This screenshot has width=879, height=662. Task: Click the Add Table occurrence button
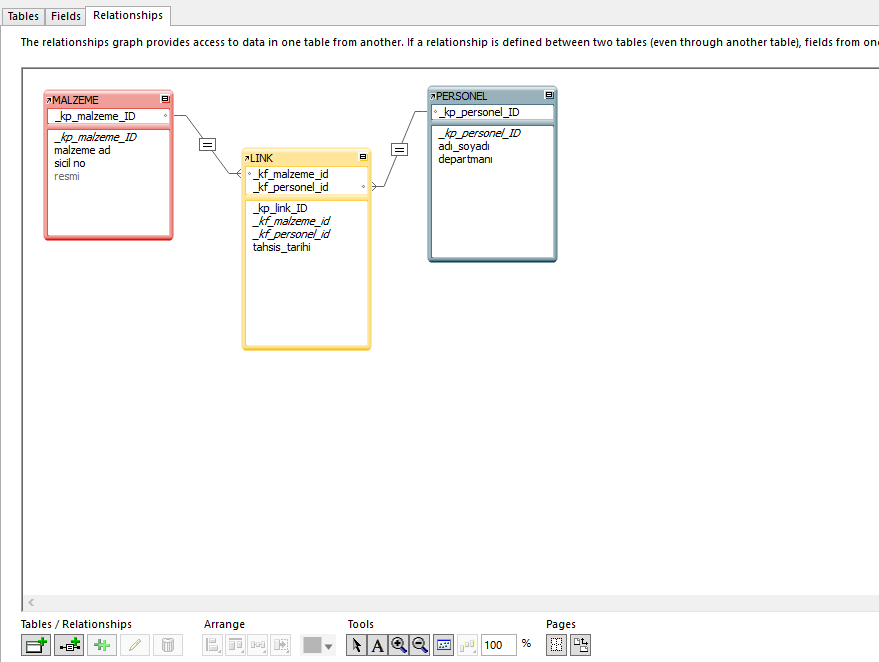click(37, 645)
